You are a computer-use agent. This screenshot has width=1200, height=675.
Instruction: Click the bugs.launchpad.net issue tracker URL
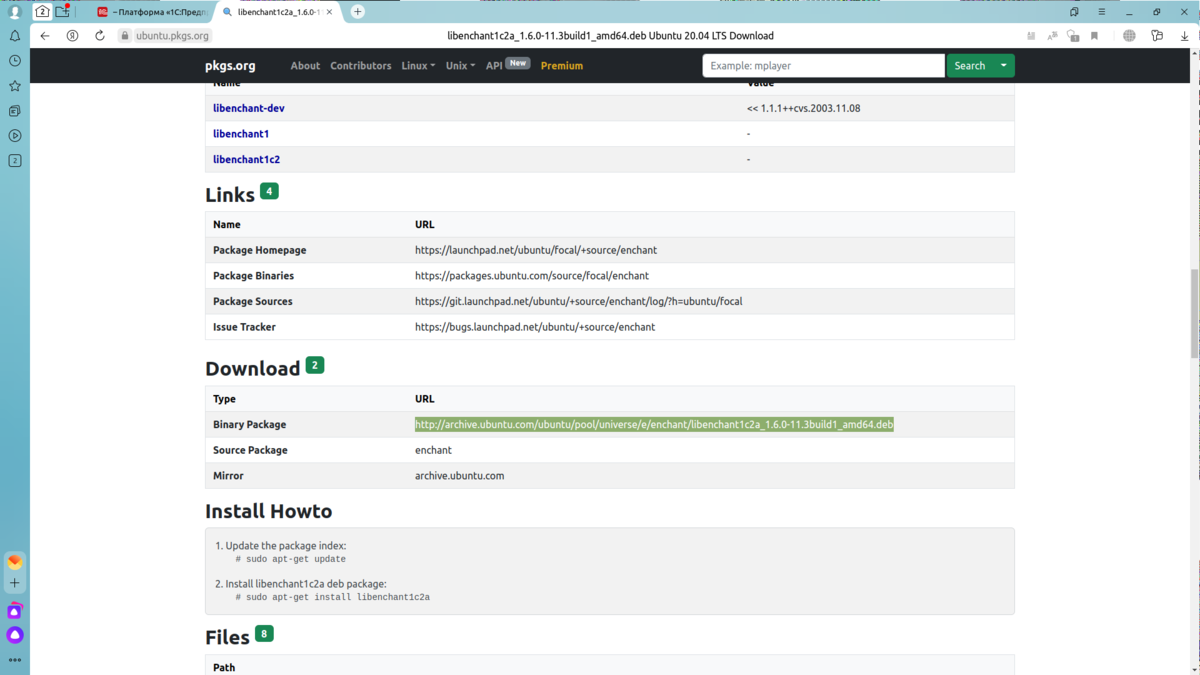point(535,327)
